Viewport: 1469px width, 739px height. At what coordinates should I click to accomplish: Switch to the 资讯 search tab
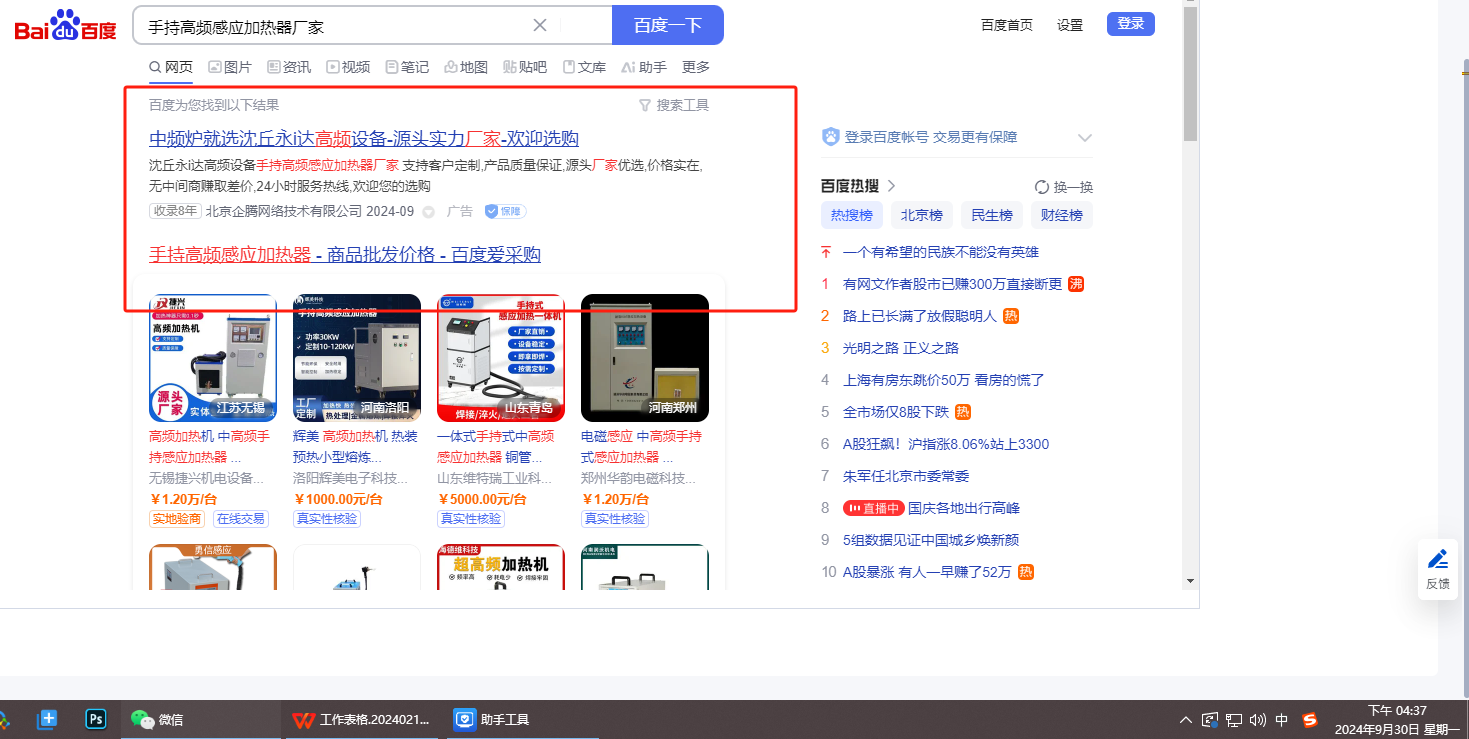coord(289,67)
